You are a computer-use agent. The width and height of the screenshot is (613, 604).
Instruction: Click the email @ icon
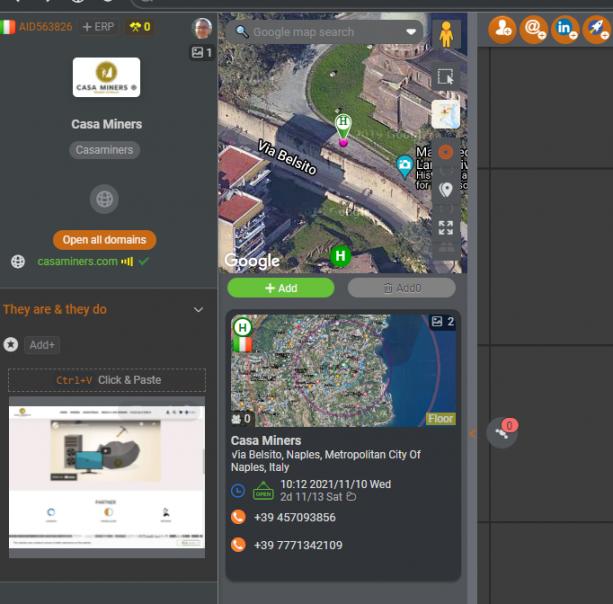pyautogui.click(x=535, y=30)
